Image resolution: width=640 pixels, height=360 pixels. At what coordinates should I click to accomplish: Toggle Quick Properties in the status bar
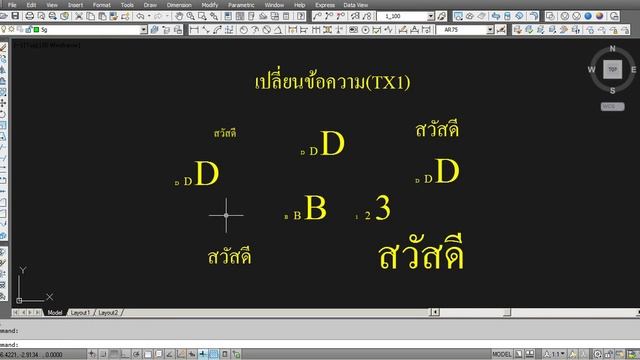click(x=225, y=354)
